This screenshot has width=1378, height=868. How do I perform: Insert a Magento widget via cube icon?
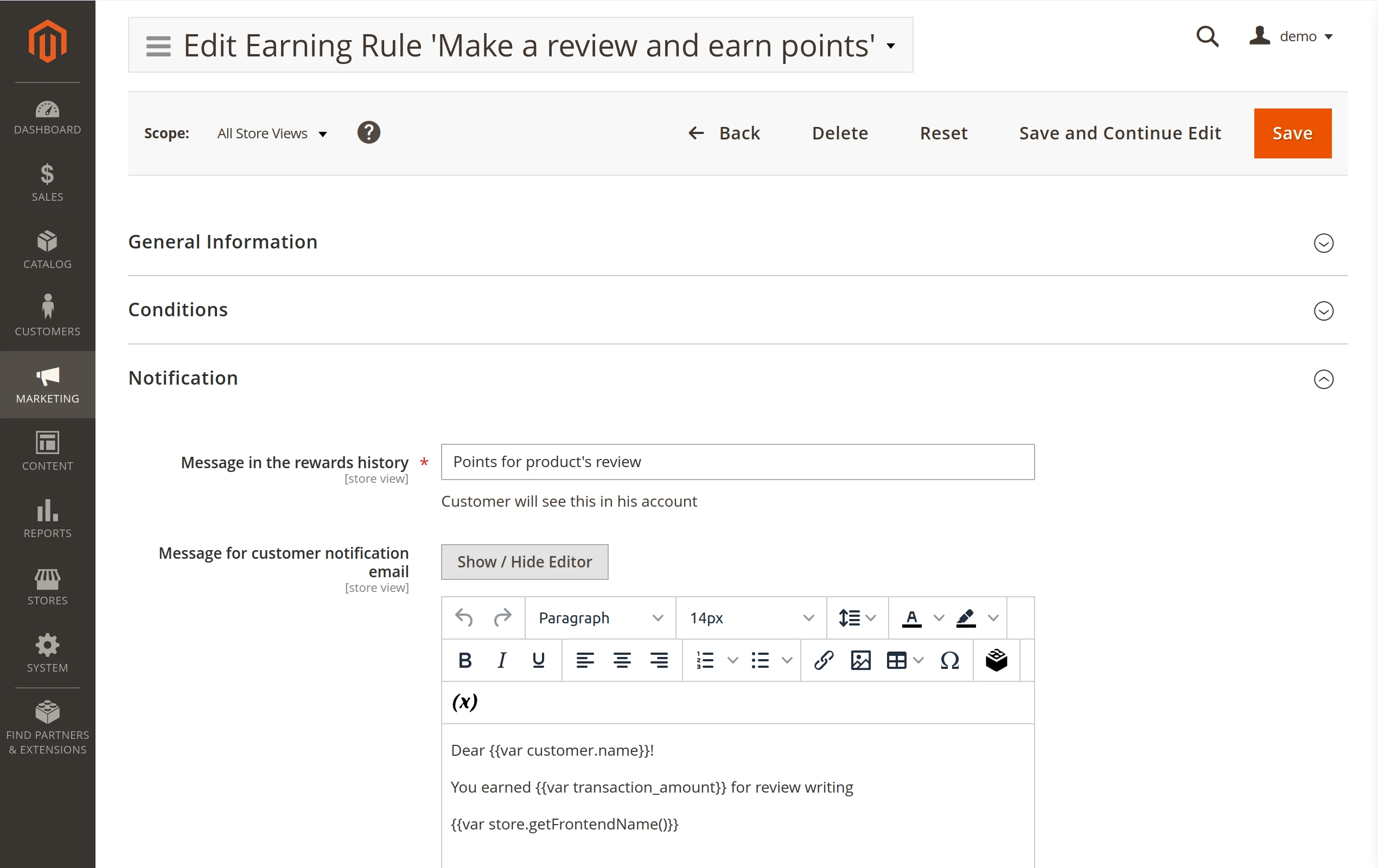[x=996, y=660]
